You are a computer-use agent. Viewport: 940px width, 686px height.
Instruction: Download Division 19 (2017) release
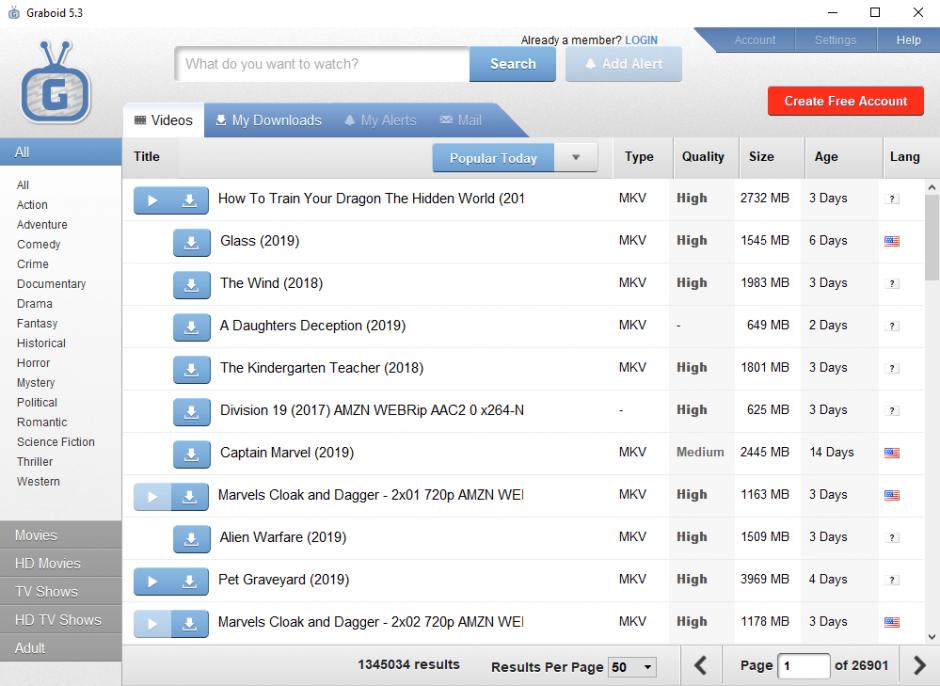[192, 412]
